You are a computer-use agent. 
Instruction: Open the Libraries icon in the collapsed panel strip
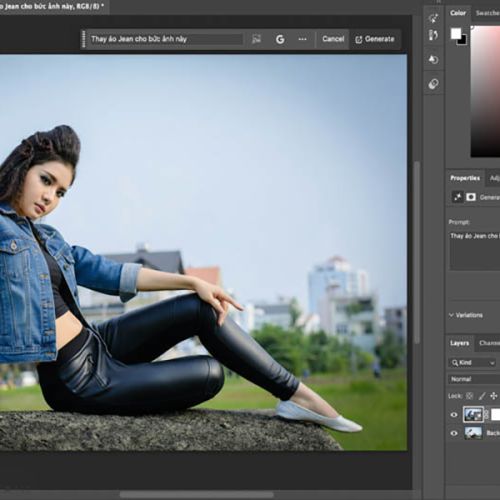pyautogui.click(x=433, y=84)
